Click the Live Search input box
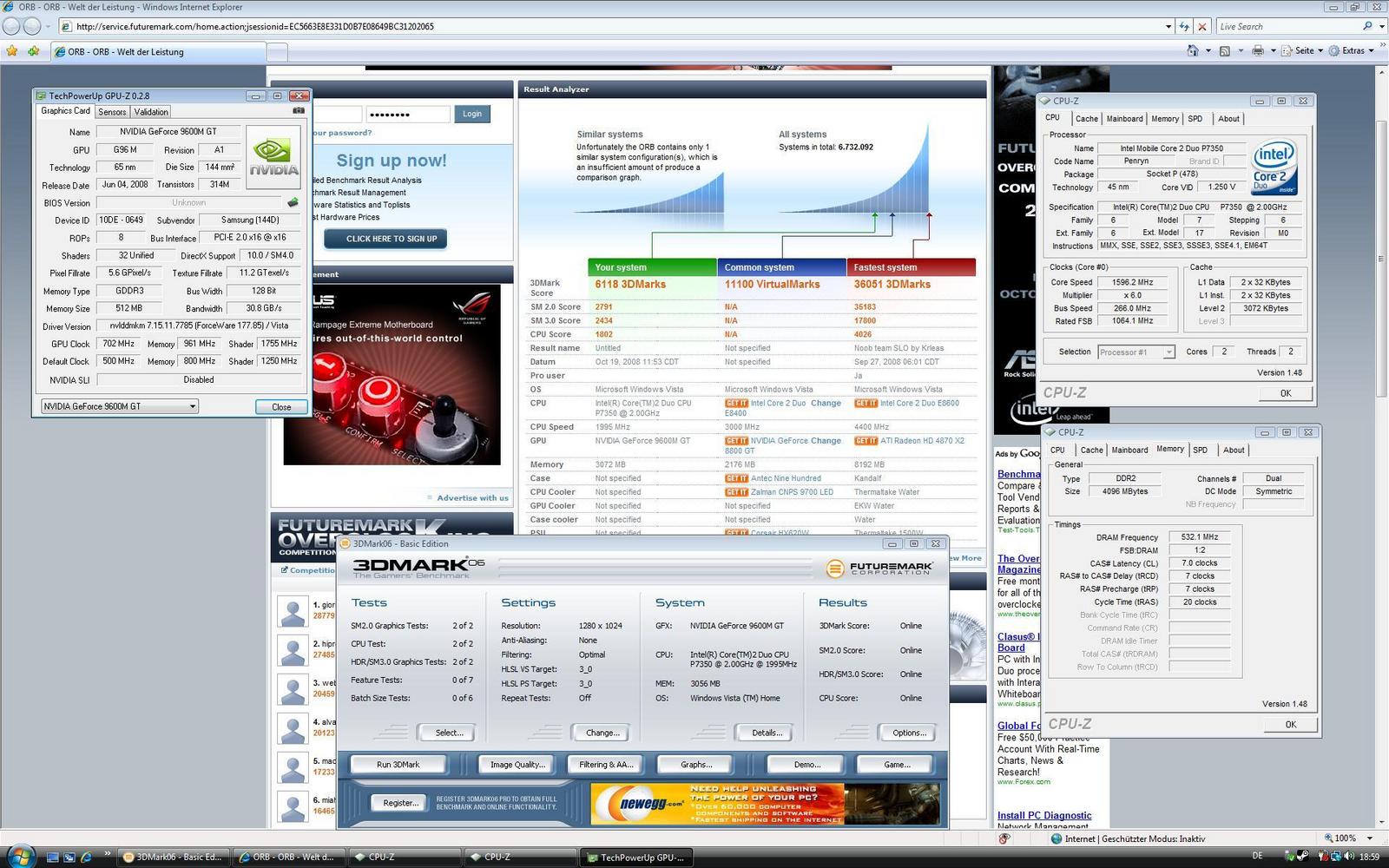This screenshot has width=1389, height=868. pyautogui.click(x=1288, y=26)
